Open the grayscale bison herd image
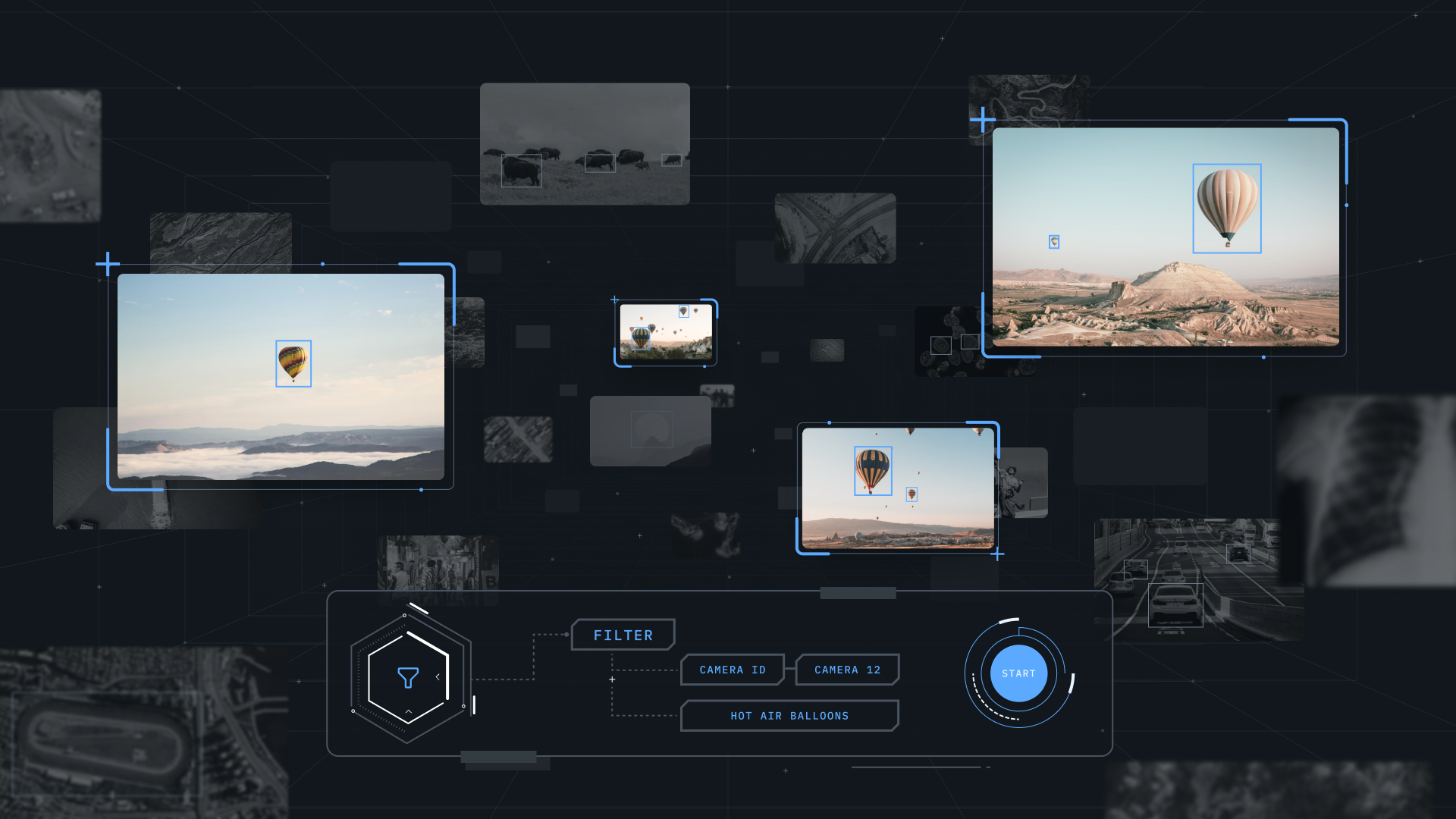The height and width of the screenshot is (819, 1456). pos(585,143)
